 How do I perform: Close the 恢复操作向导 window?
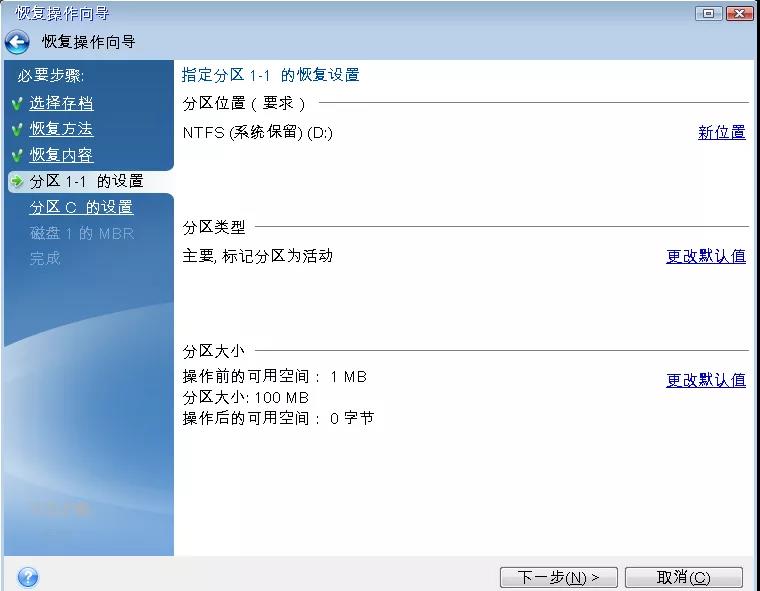tap(740, 13)
